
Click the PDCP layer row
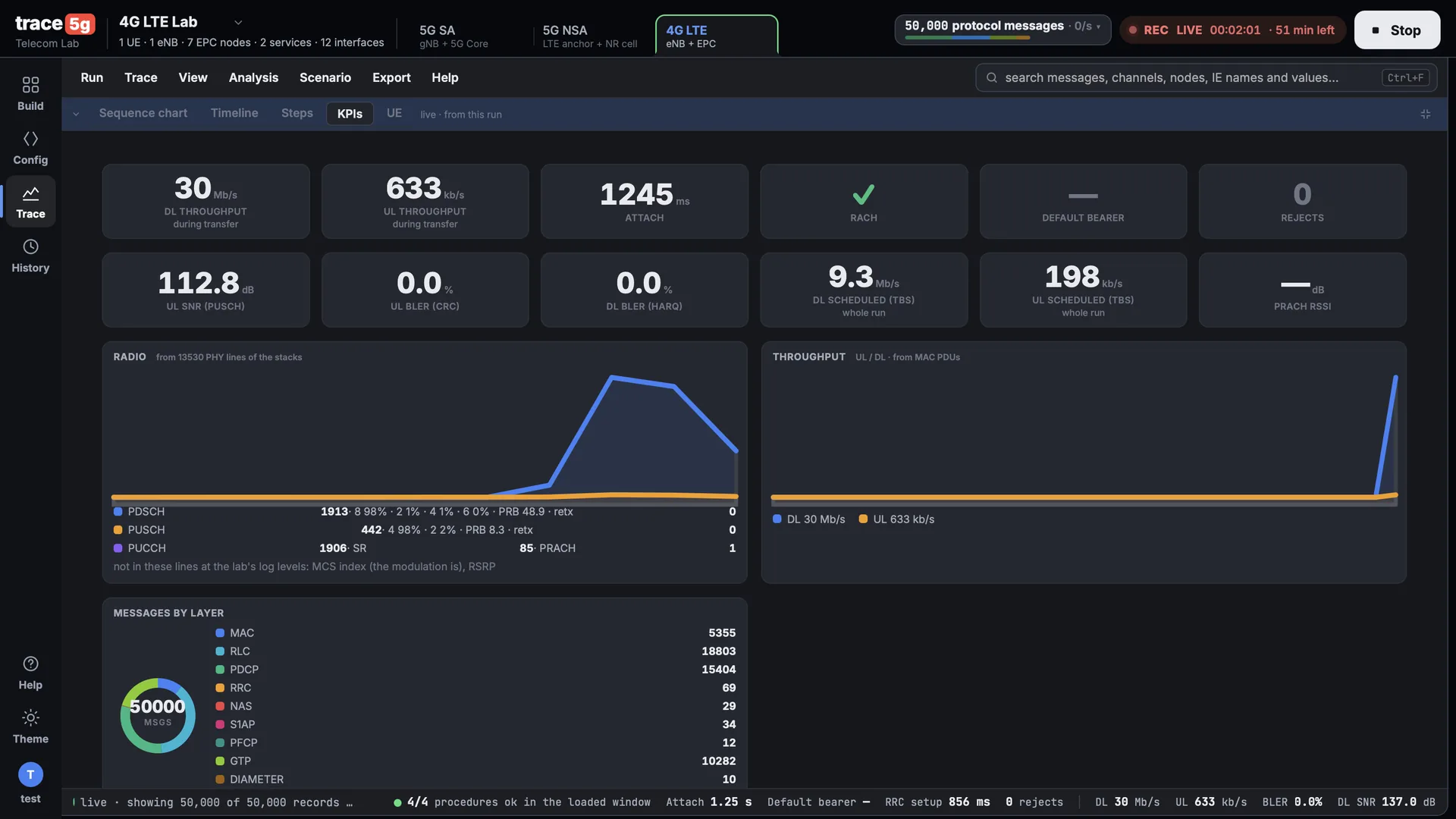pyautogui.click(x=475, y=670)
